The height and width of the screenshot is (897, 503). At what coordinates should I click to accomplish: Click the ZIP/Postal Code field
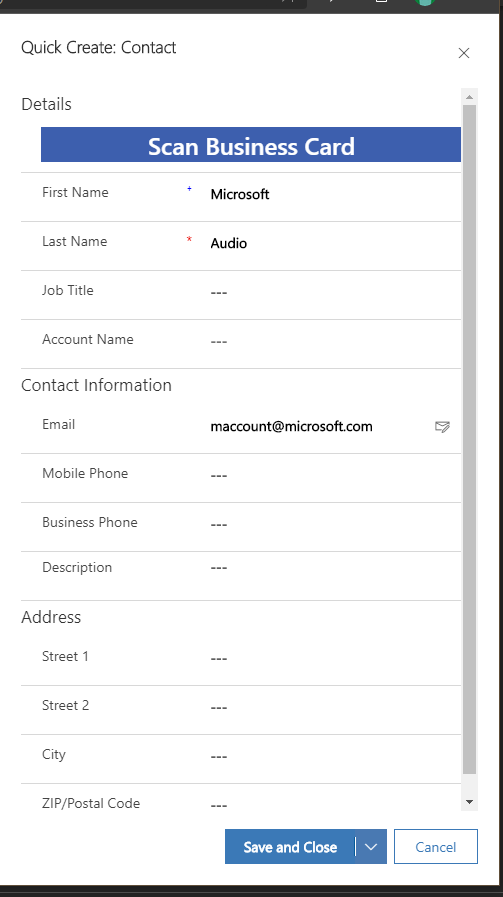pos(334,804)
